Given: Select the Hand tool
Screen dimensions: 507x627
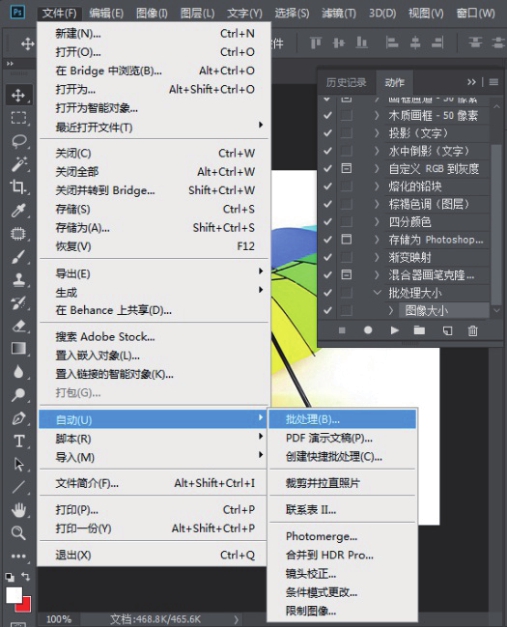Looking at the screenshot, I should (x=18, y=510).
